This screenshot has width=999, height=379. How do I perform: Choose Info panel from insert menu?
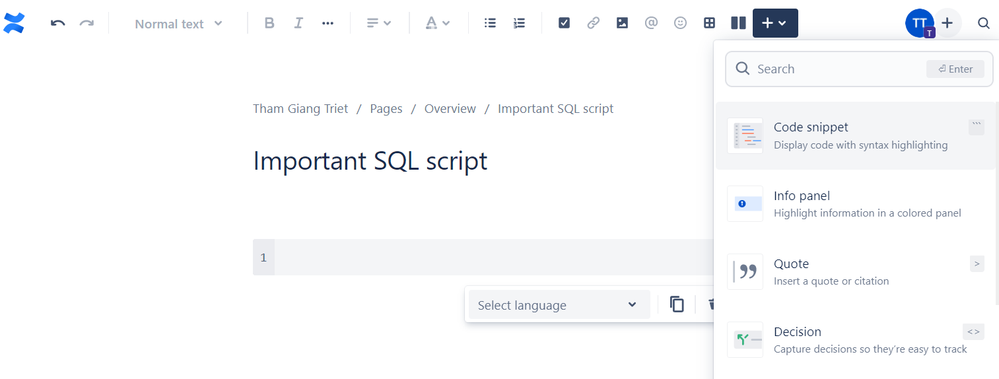[856, 204]
